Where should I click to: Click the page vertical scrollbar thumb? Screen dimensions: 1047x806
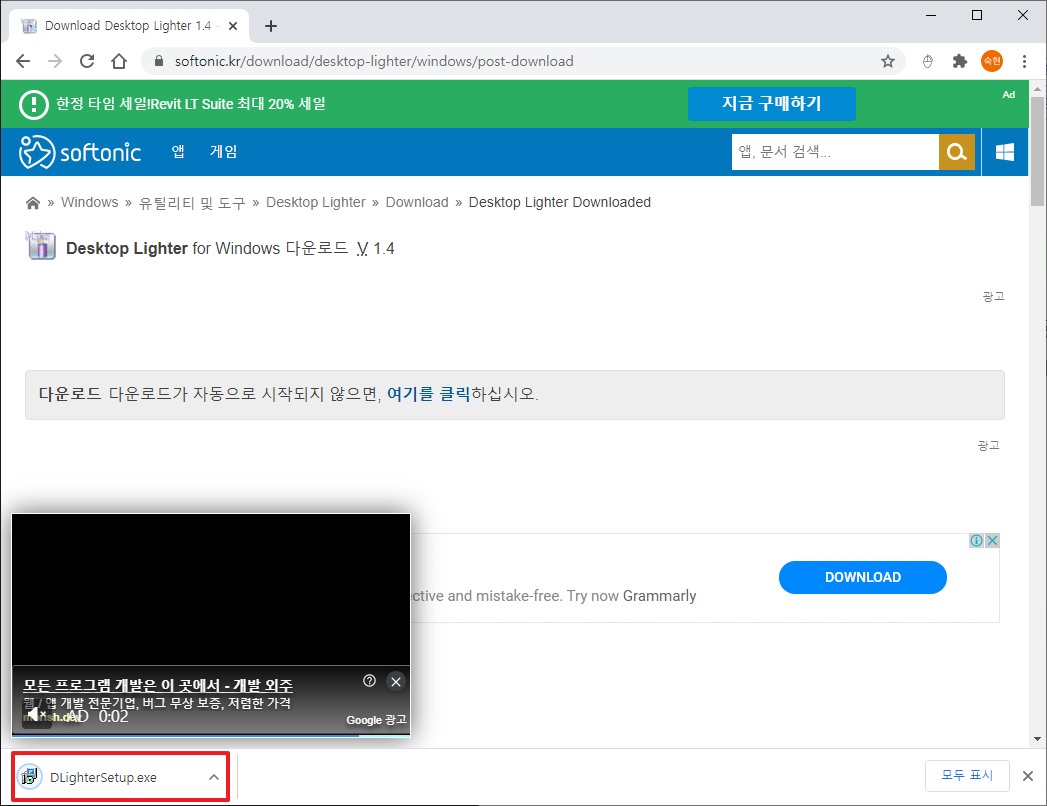1037,151
